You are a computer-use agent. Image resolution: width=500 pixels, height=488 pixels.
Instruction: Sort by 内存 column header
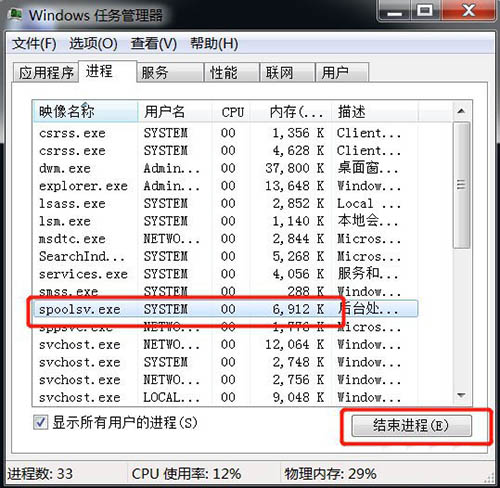click(292, 112)
